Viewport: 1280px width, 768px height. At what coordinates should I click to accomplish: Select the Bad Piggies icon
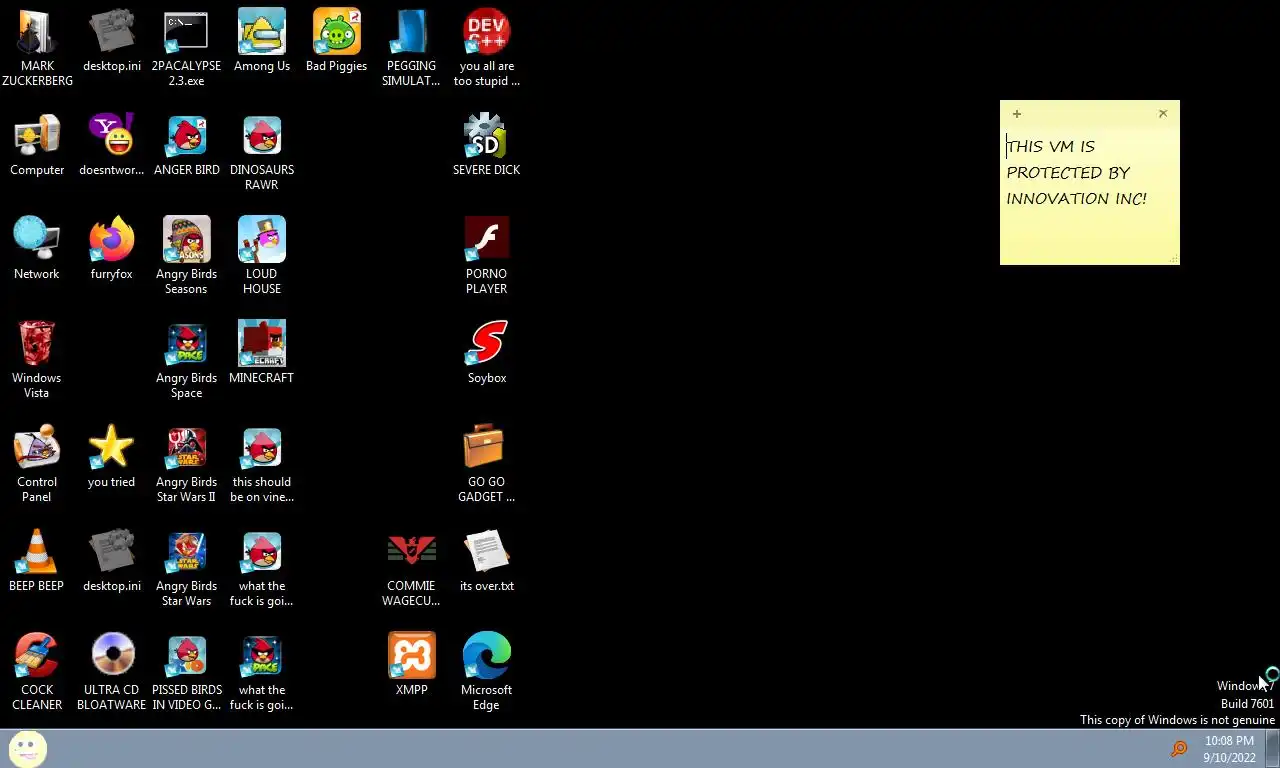(x=336, y=41)
